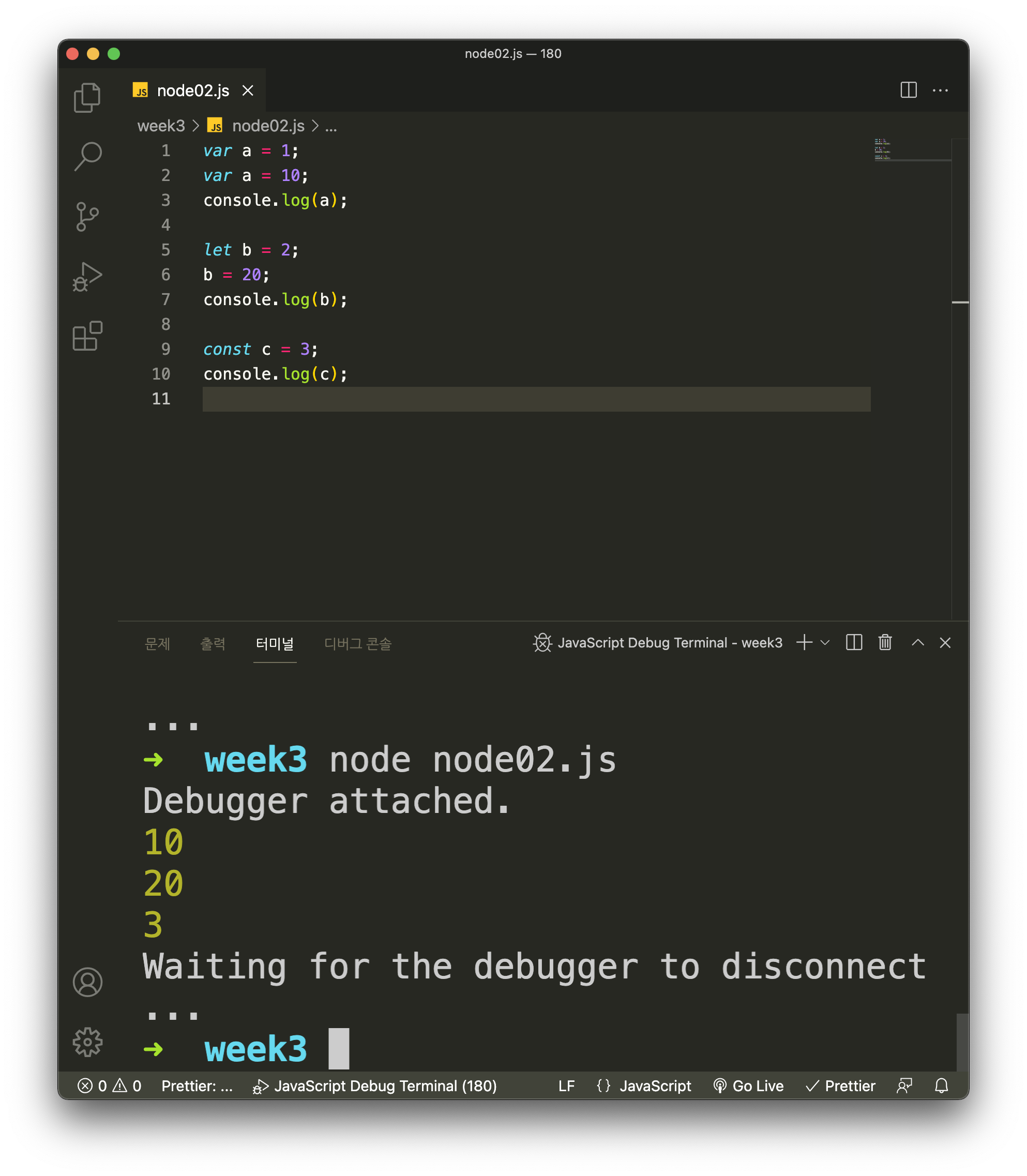
Task: Open the Manage gear menu
Action: [87, 1042]
